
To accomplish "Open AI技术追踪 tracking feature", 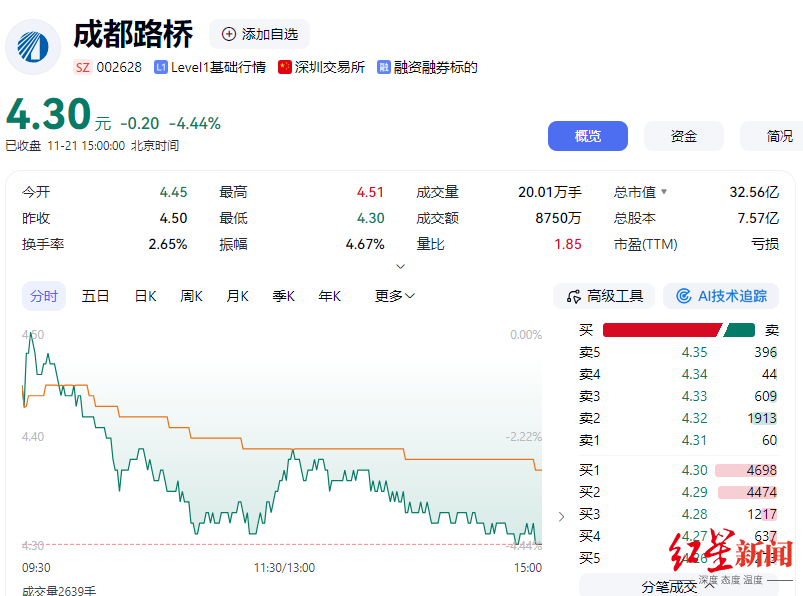I will pyautogui.click(x=721, y=296).
